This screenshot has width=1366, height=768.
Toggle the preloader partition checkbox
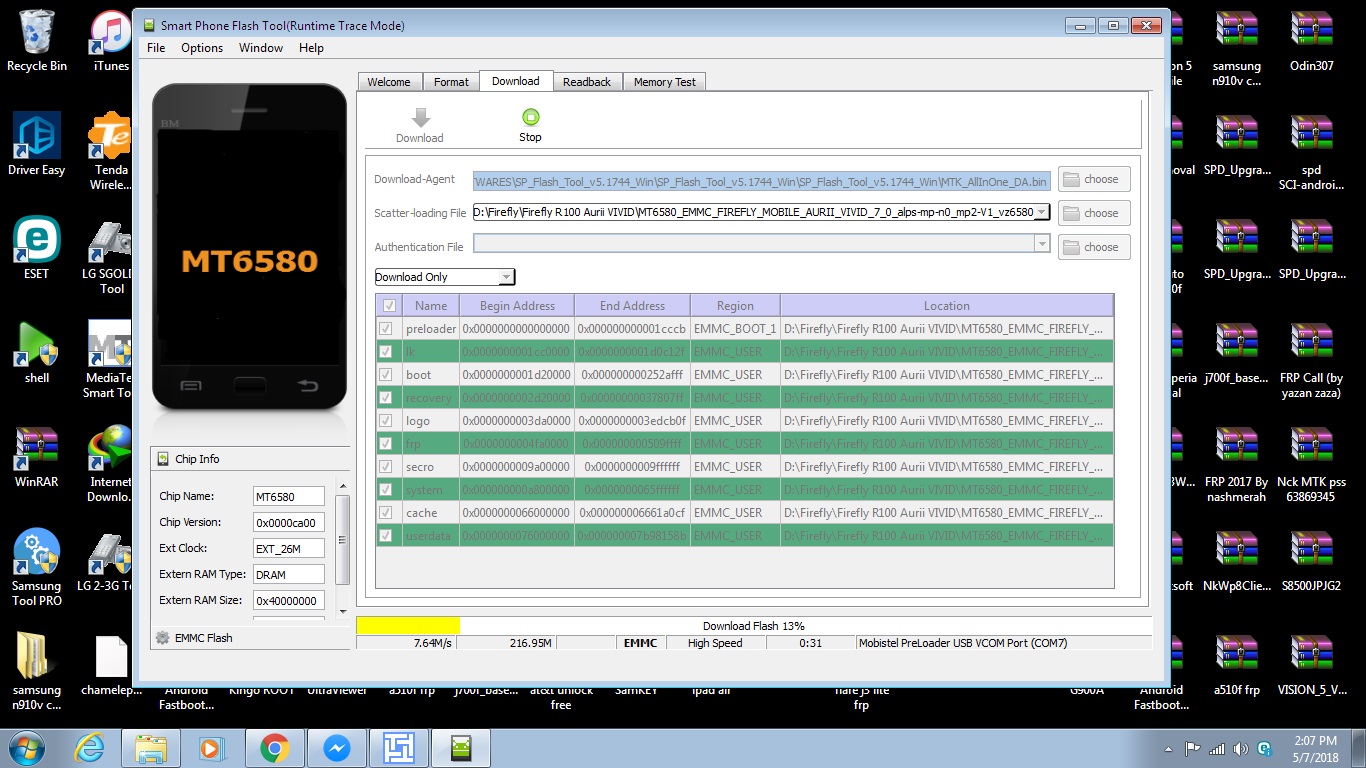tap(385, 329)
